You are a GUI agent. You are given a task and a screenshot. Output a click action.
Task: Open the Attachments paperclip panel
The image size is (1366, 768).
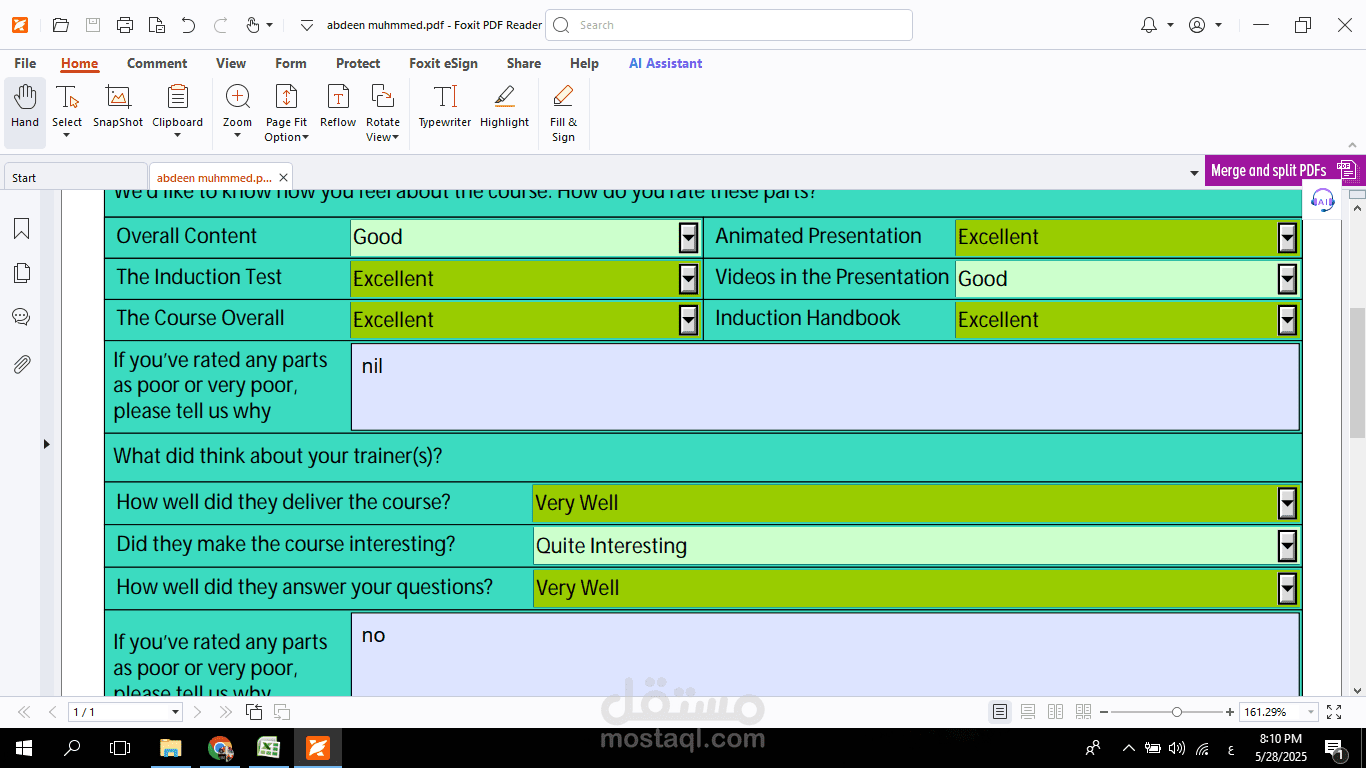[21, 364]
